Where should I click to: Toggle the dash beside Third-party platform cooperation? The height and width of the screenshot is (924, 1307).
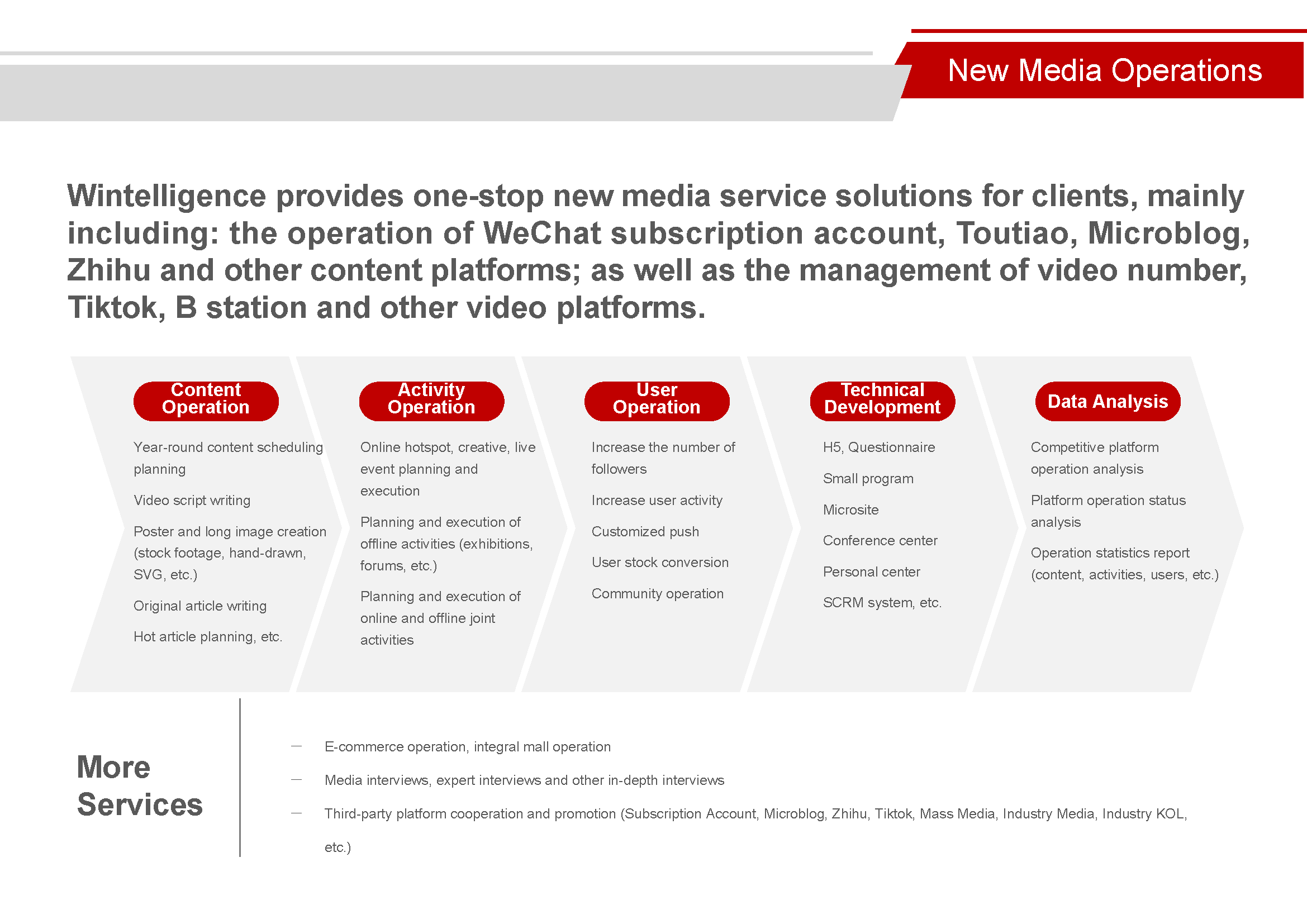tap(297, 812)
